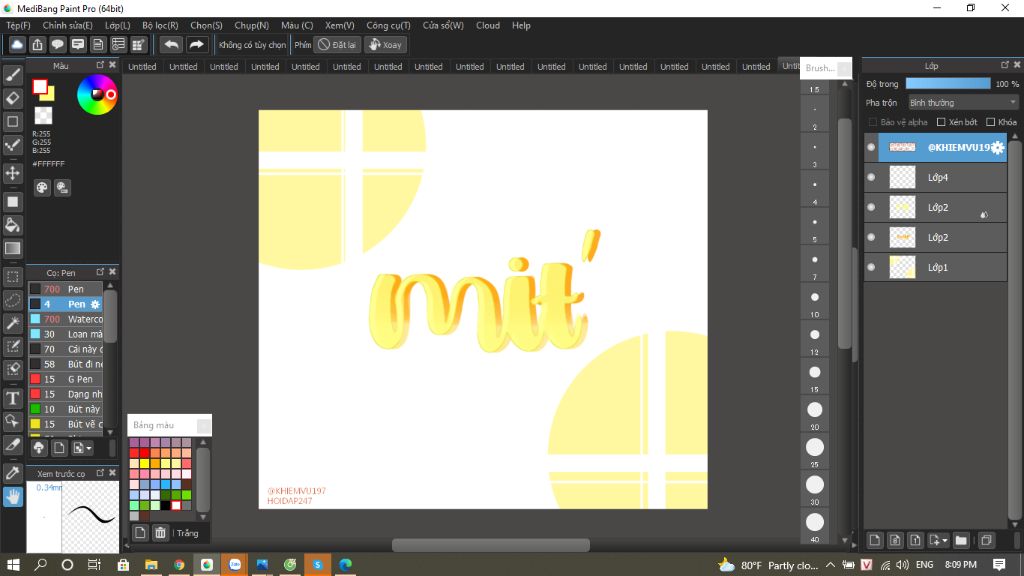1024x576 pixels.
Task: Click the Redo arrow in toolbar
Action: tap(196, 44)
